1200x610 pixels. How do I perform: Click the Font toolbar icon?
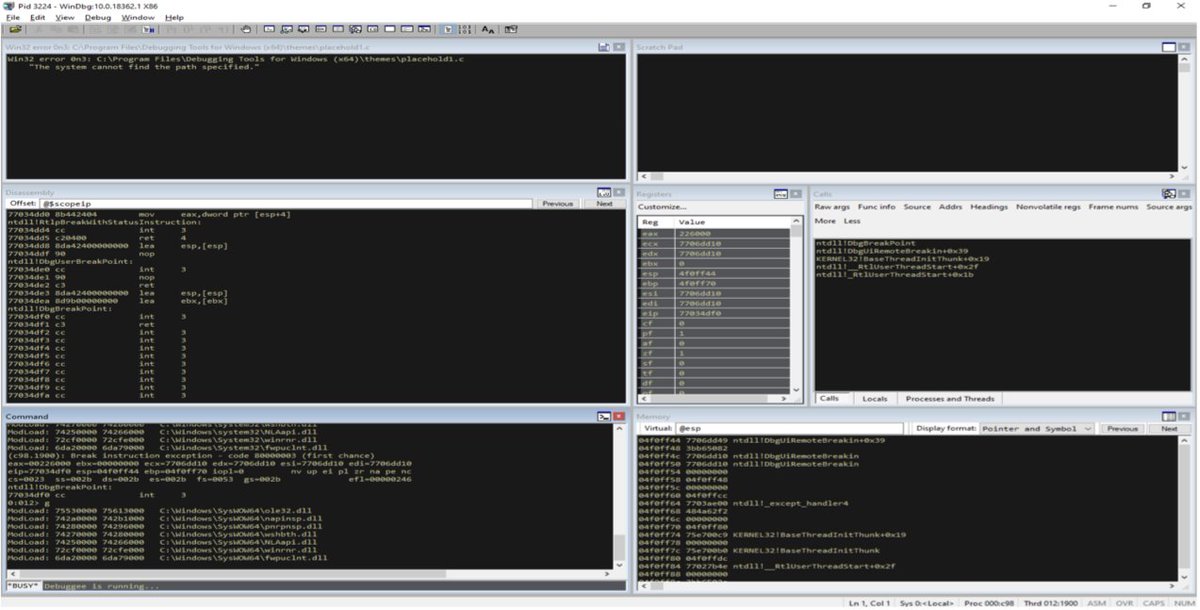pos(487,30)
